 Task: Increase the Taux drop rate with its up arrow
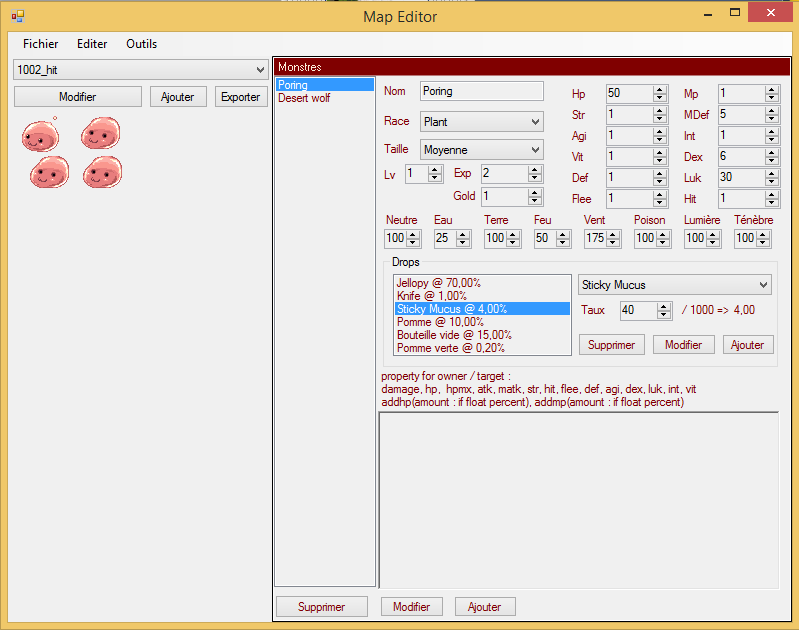[x=663, y=307]
